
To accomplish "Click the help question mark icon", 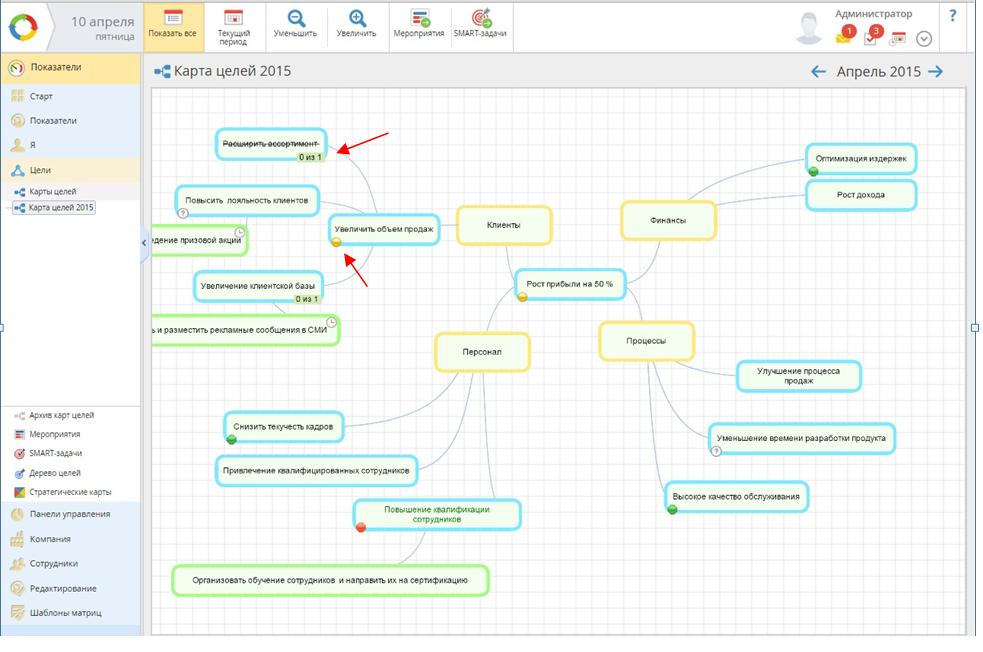I will click(x=953, y=15).
